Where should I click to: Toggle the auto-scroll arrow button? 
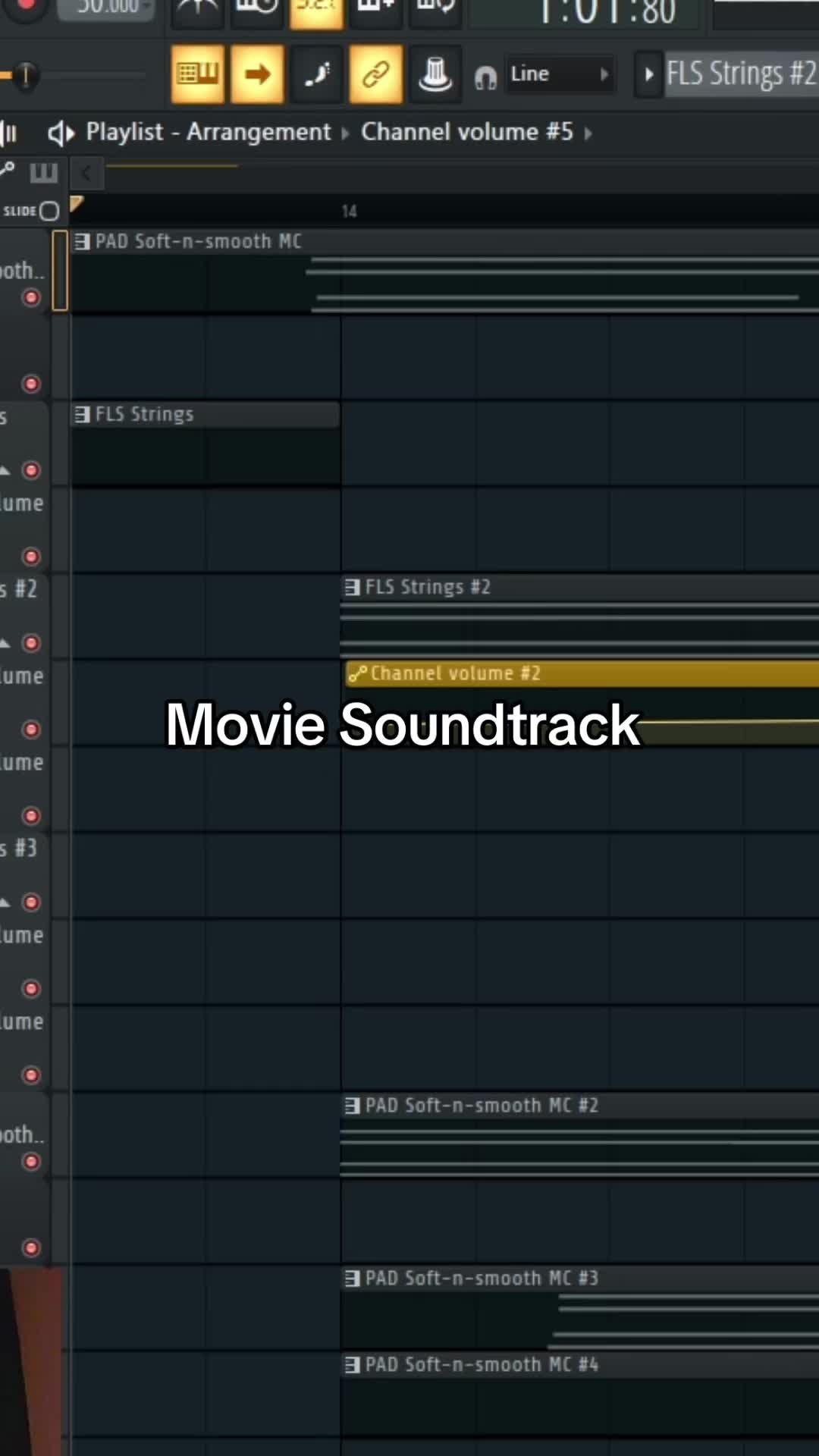pyautogui.click(x=257, y=74)
